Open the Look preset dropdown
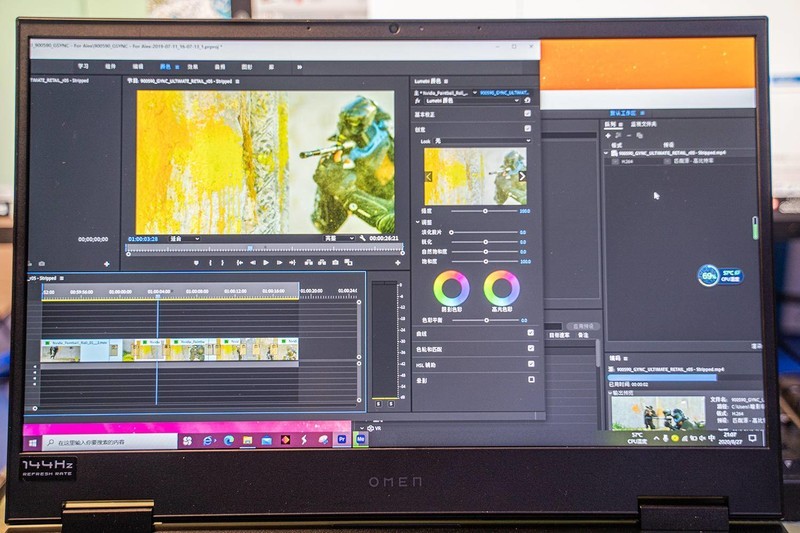This screenshot has height=533, width=800. (482, 141)
